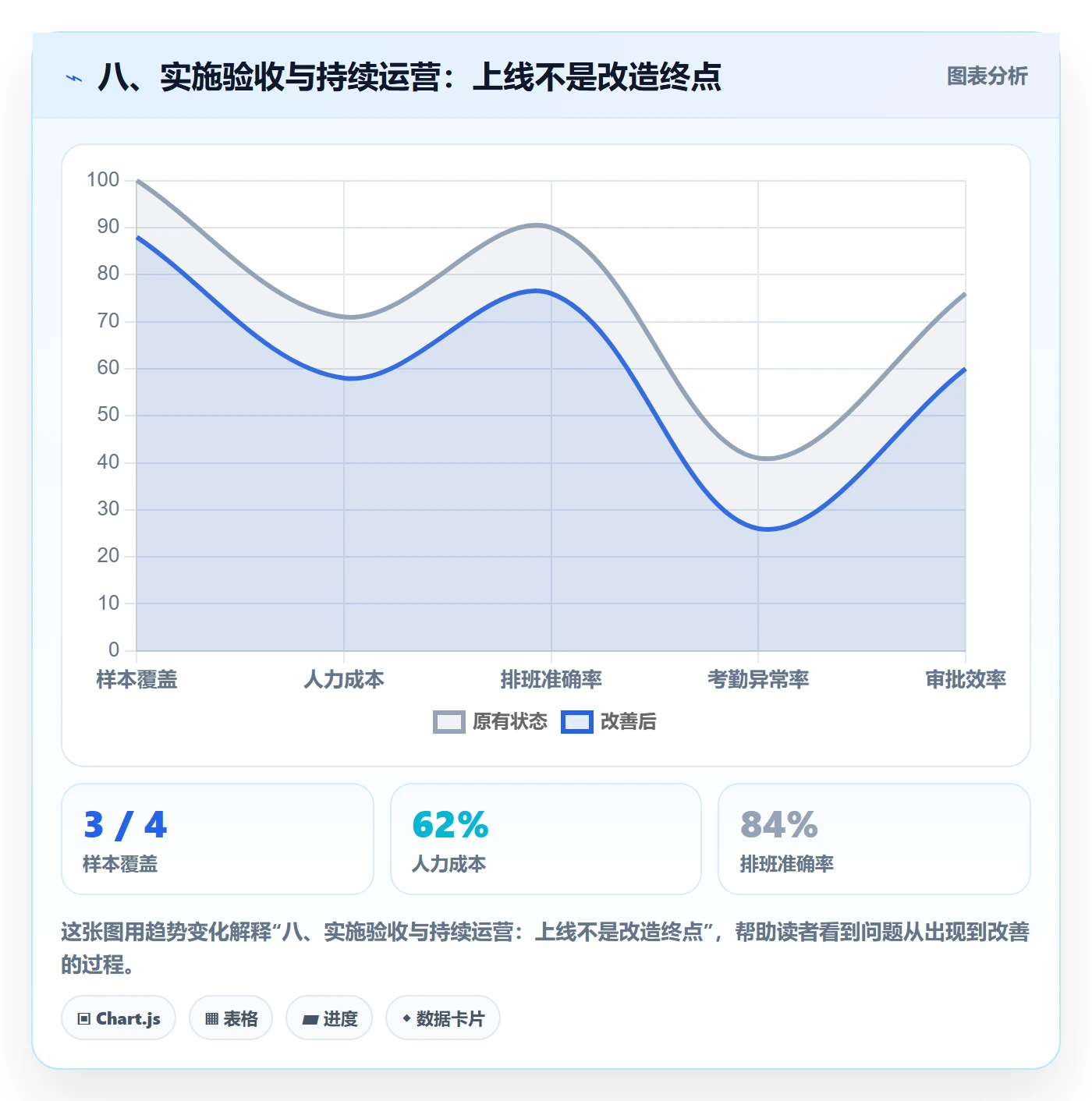Click the 0 y-axis tick label
This screenshot has height=1101, width=1092.
click(x=114, y=650)
